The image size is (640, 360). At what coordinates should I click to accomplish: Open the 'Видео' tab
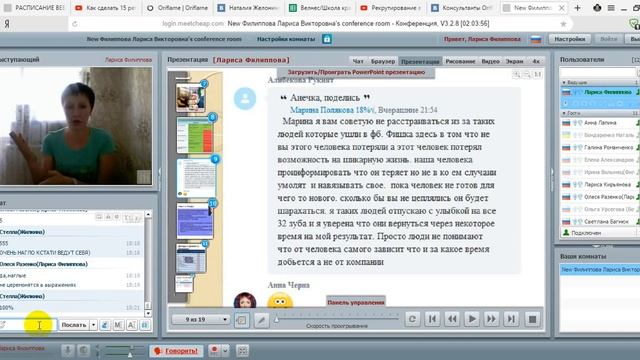[490, 61]
